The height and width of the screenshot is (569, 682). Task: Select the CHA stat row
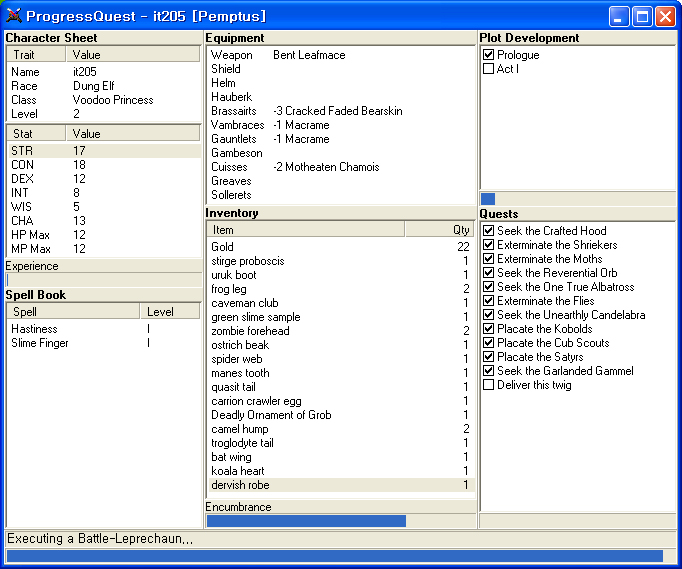click(x=104, y=221)
